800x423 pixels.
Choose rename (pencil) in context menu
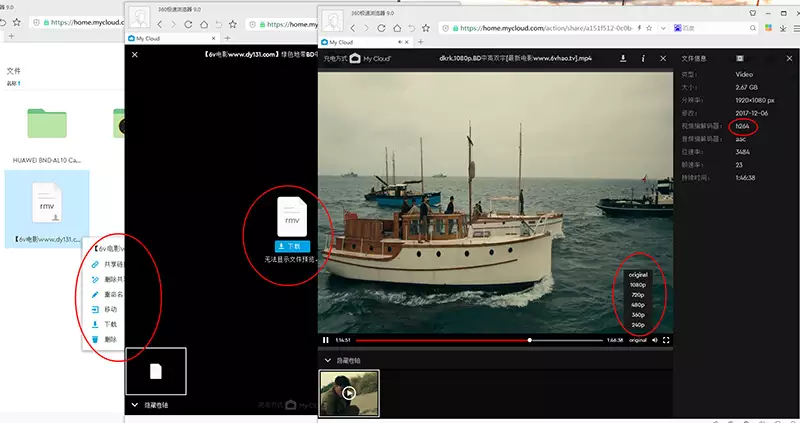pos(106,294)
